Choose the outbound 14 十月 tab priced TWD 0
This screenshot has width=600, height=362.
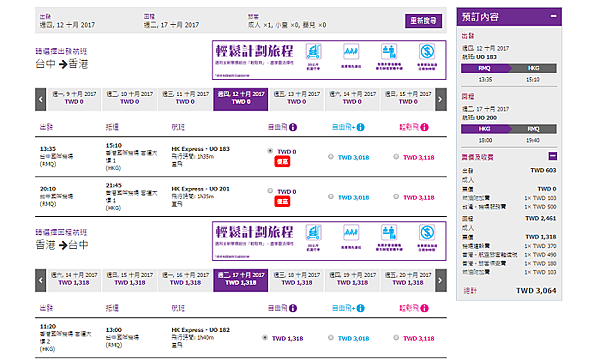(x=352, y=99)
